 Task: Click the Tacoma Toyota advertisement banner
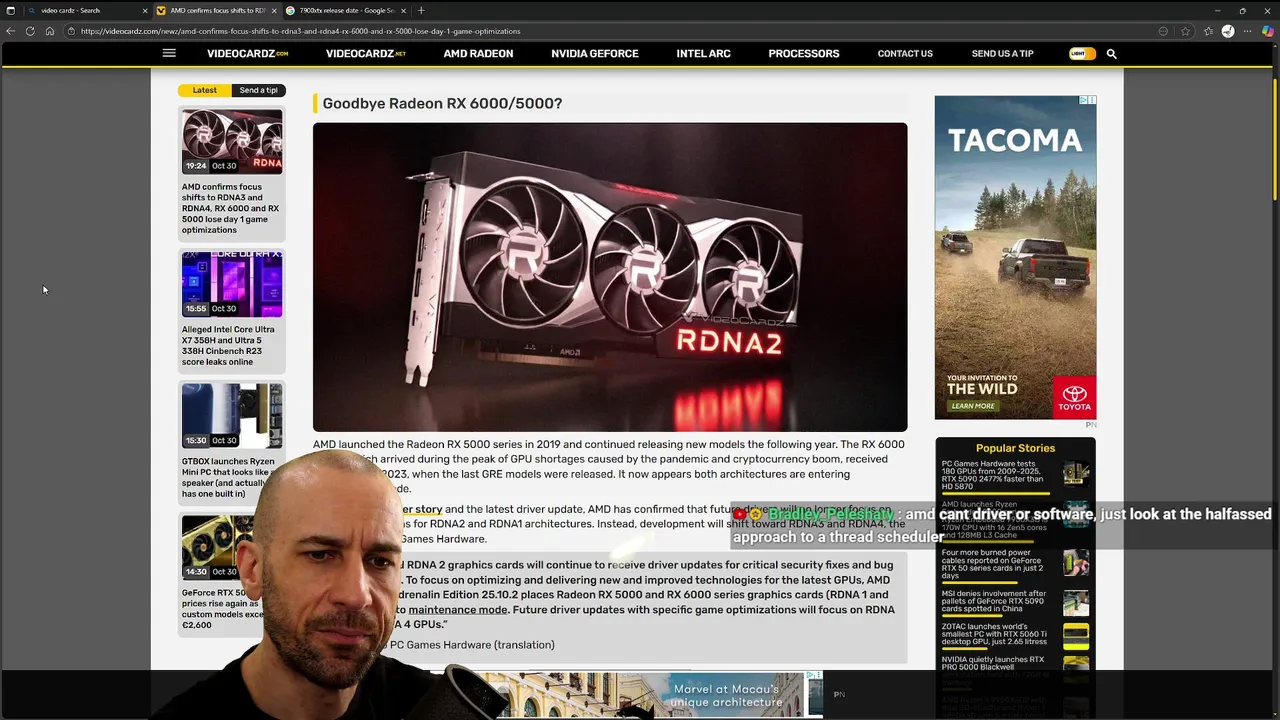click(x=1015, y=257)
